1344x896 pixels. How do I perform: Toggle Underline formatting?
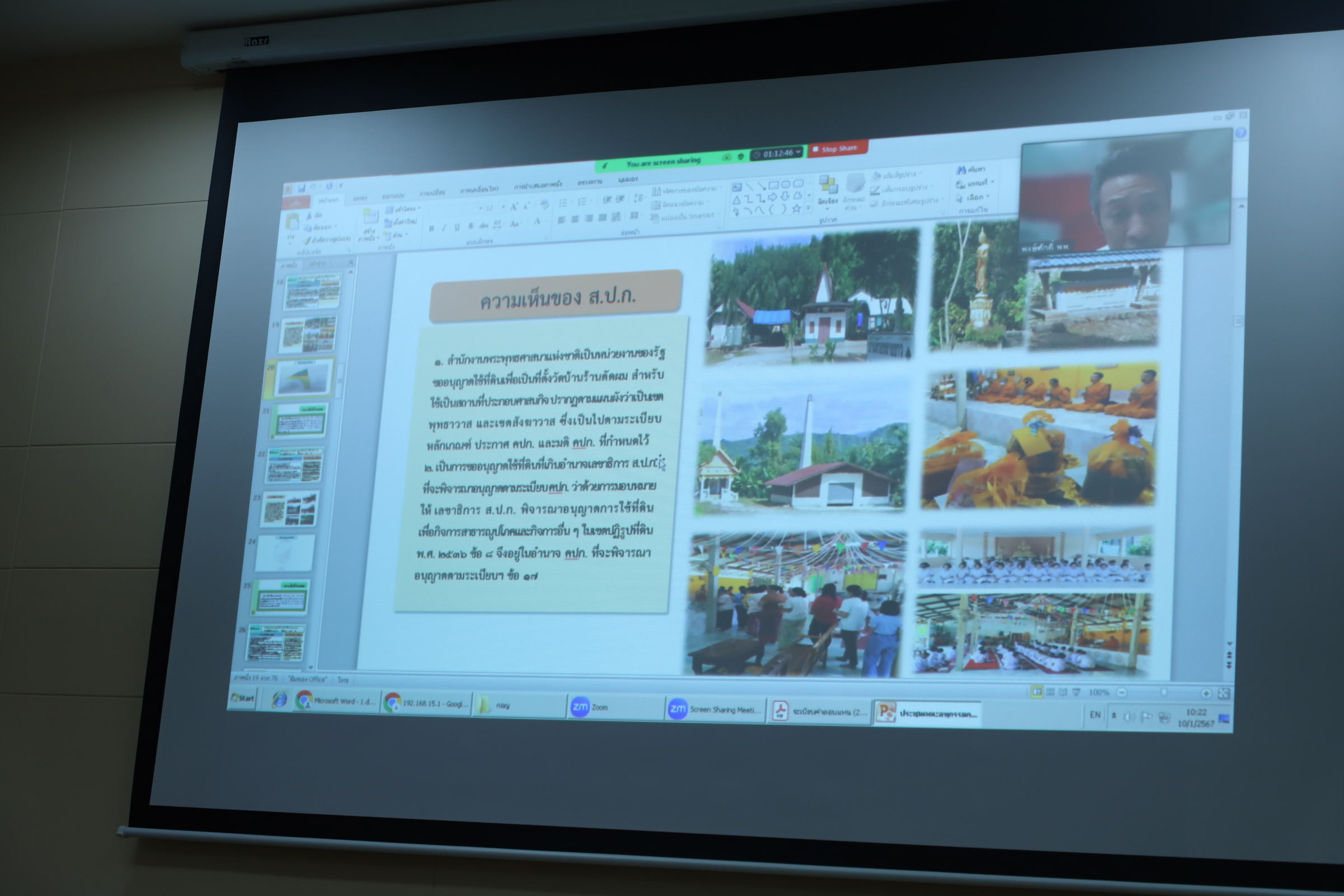coord(456,227)
